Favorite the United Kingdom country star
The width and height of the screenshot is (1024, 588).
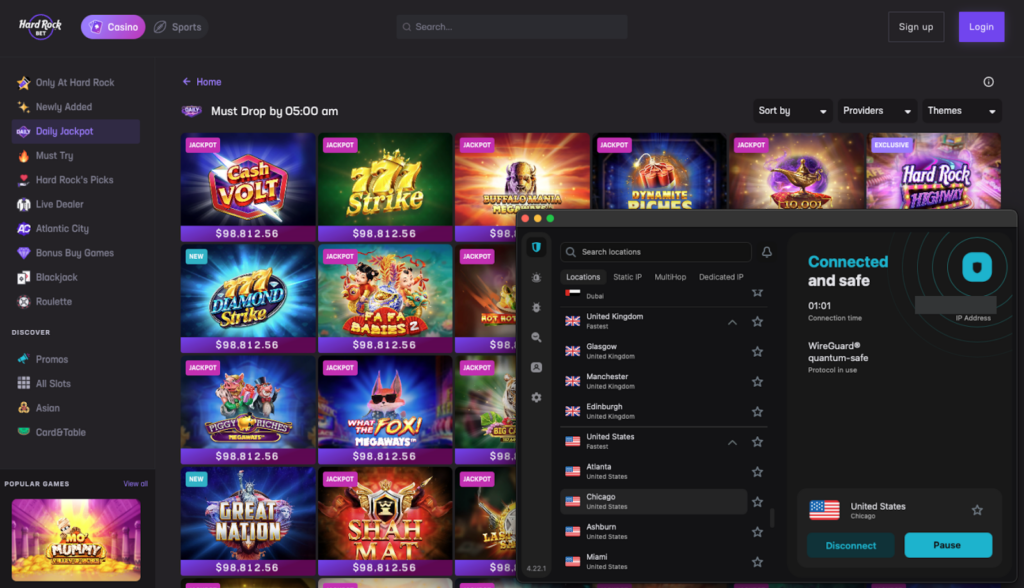pyautogui.click(x=758, y=321)
